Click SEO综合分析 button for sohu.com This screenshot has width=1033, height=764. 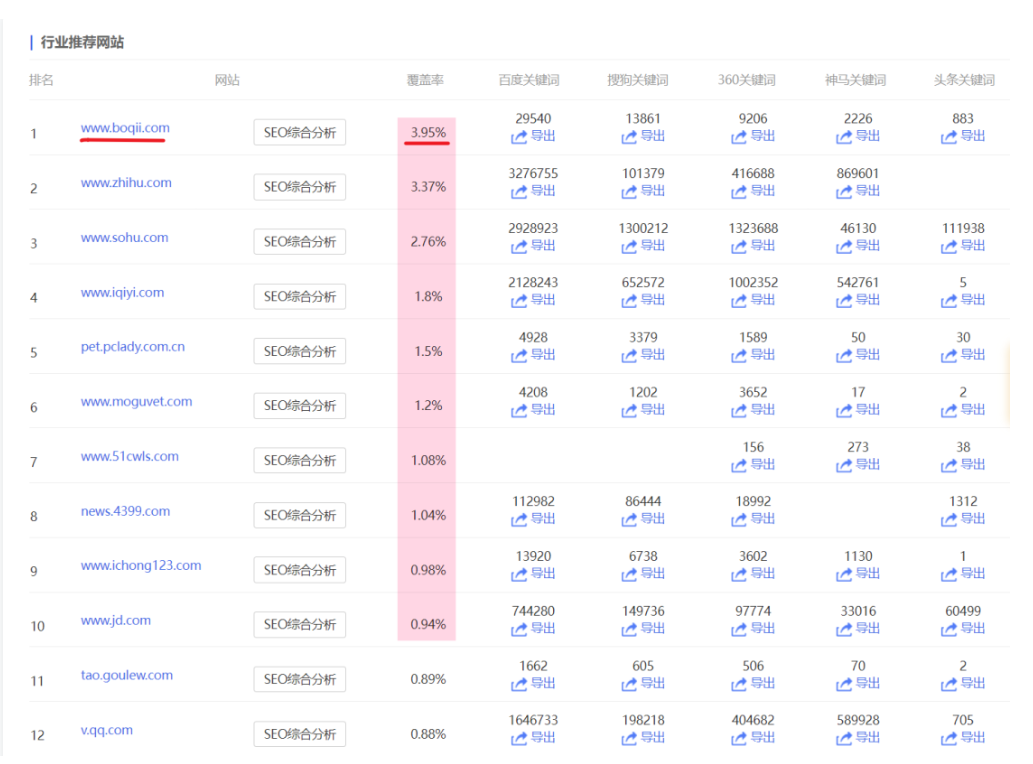(x=300, y=242)
